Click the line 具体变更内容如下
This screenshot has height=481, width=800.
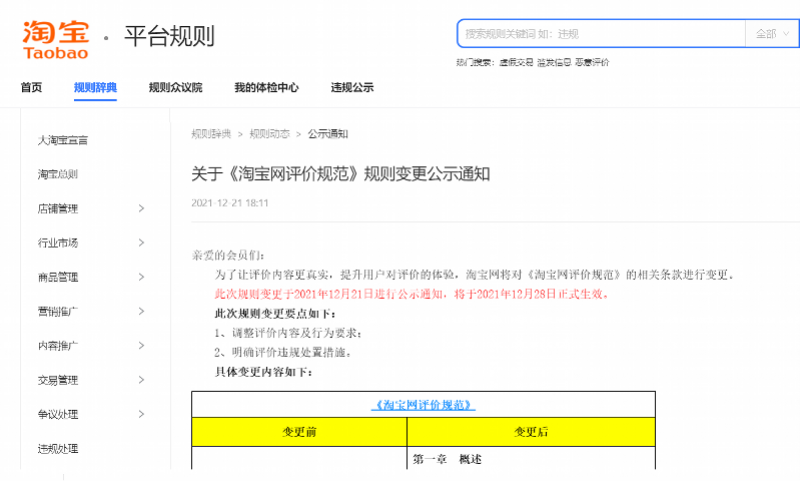click(x=264, y=372)
